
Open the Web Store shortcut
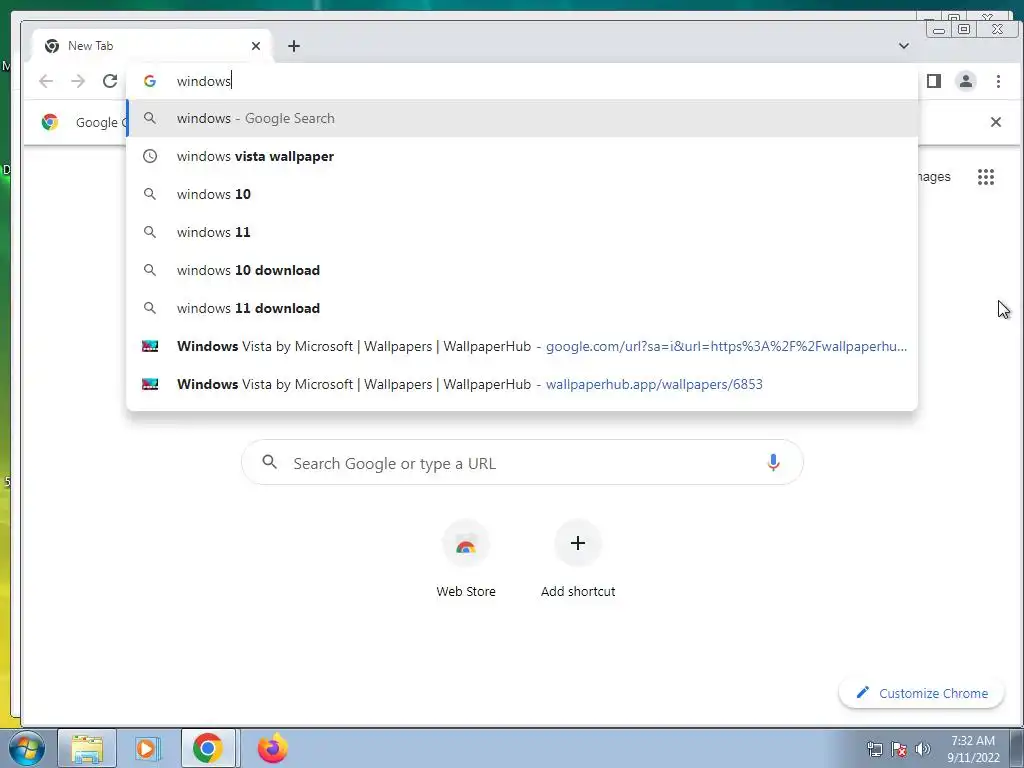[x=466, y=559]
